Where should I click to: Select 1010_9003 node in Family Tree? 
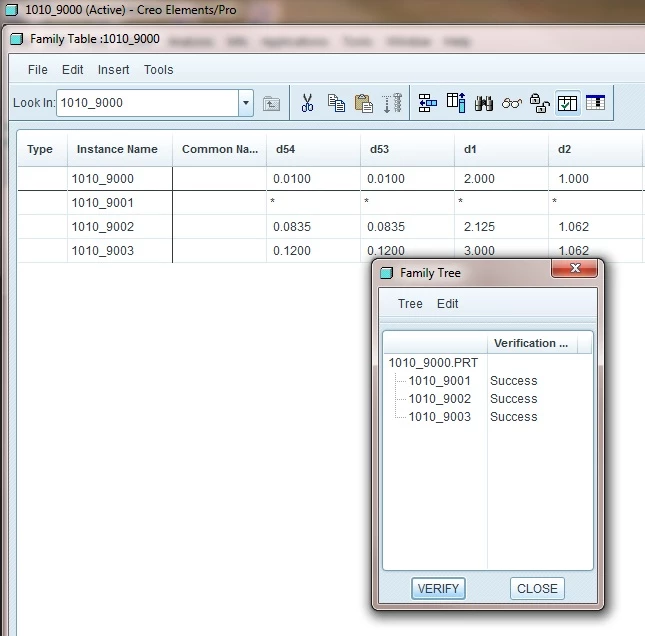pyautogui.click(x=439, y=417)
